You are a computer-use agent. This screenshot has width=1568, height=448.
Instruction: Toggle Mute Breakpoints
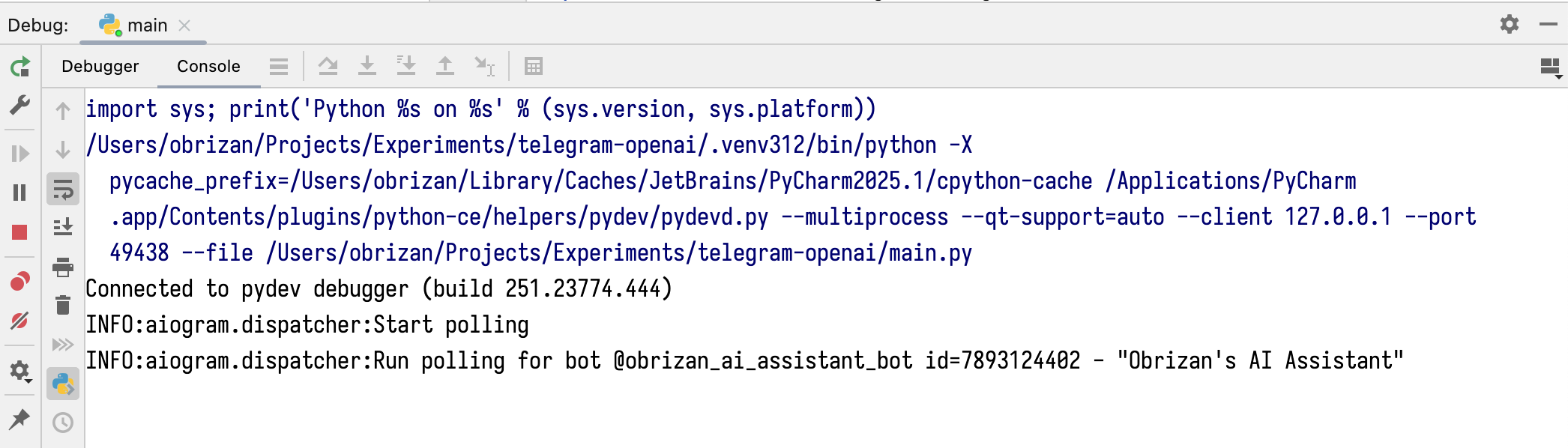[20, 321]
